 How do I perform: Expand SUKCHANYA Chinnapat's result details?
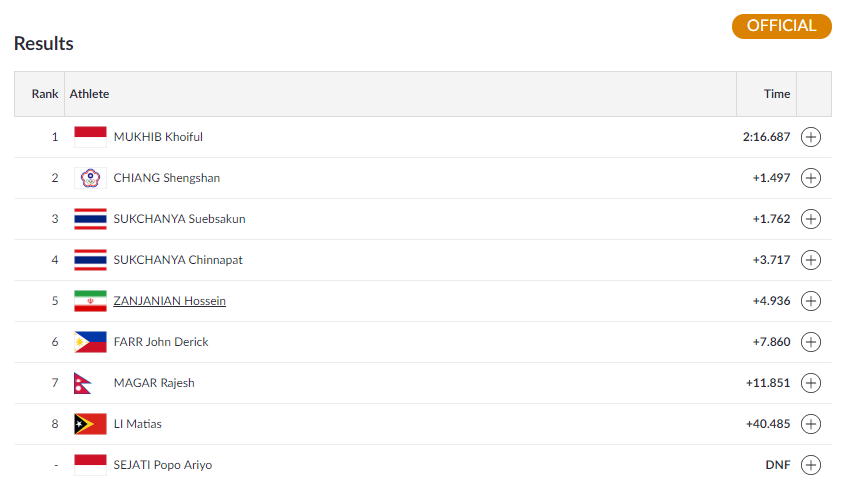pos(811,260)
